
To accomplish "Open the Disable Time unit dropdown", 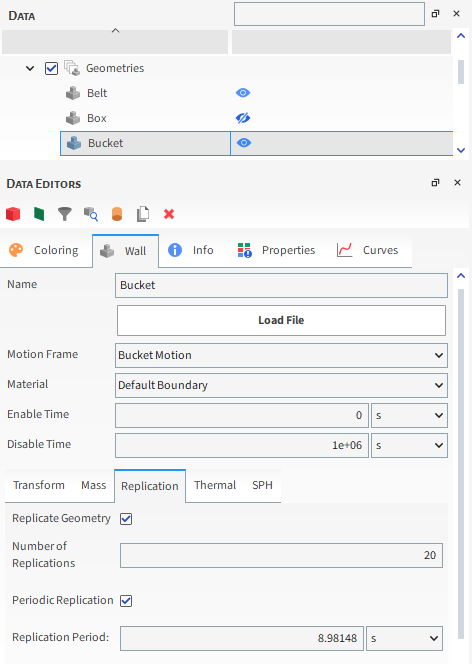I will (409, 445).
